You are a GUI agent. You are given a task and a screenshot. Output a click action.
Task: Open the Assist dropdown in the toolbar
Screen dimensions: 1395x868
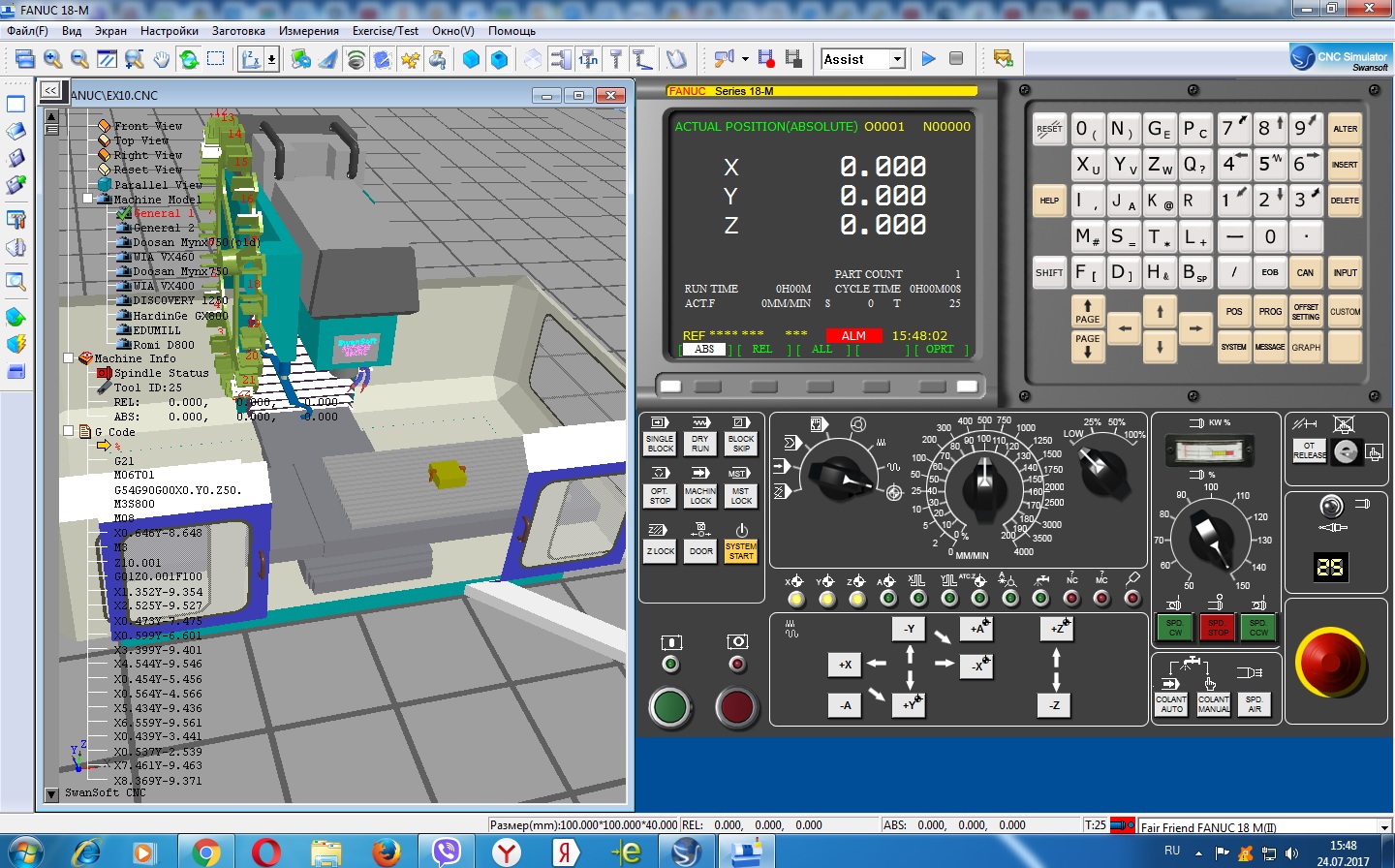point(897,59)
